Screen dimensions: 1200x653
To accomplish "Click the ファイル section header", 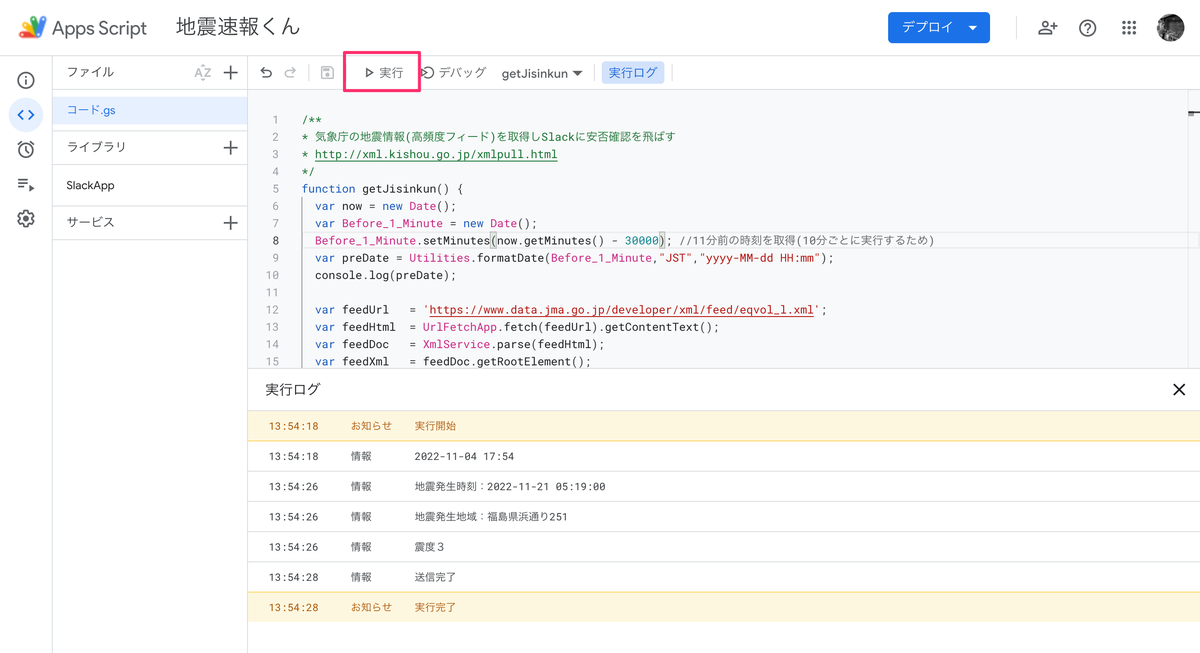I will pos(90,73).
